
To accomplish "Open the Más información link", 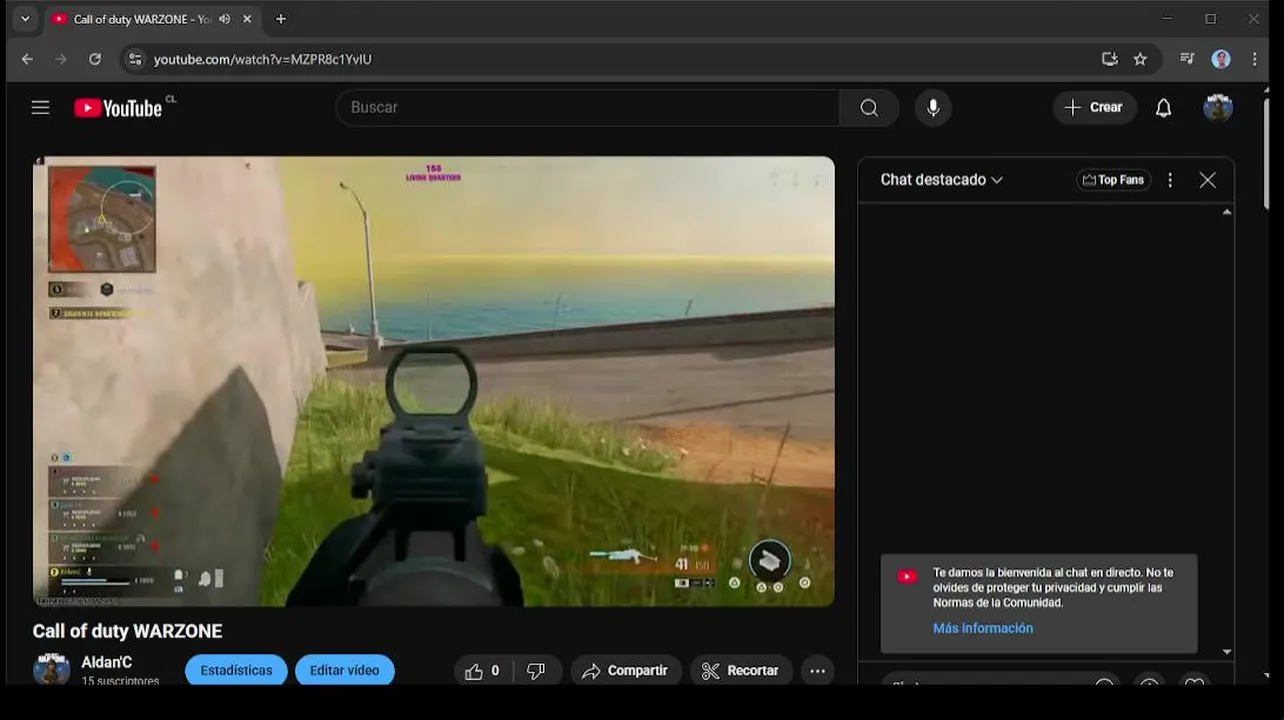I will [983, 628].
